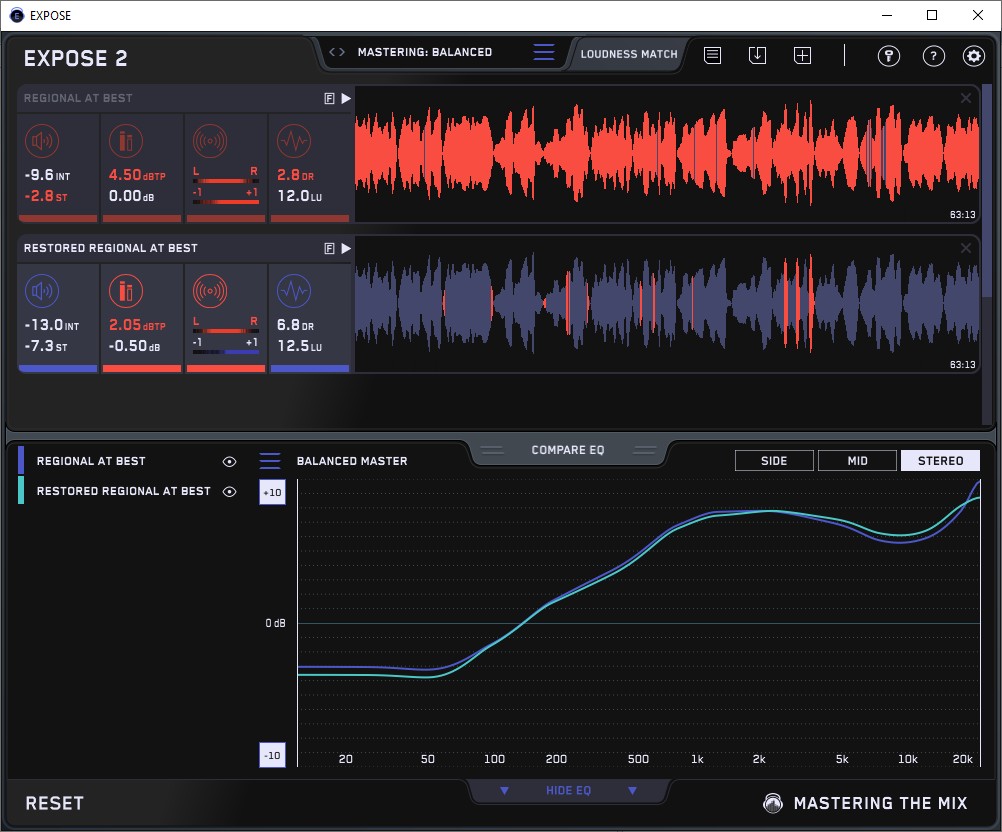This screenshot has width=1002, height=832.
Task: Click the add track plus icon
Action: pyautogui.click(x=802, y=56)
